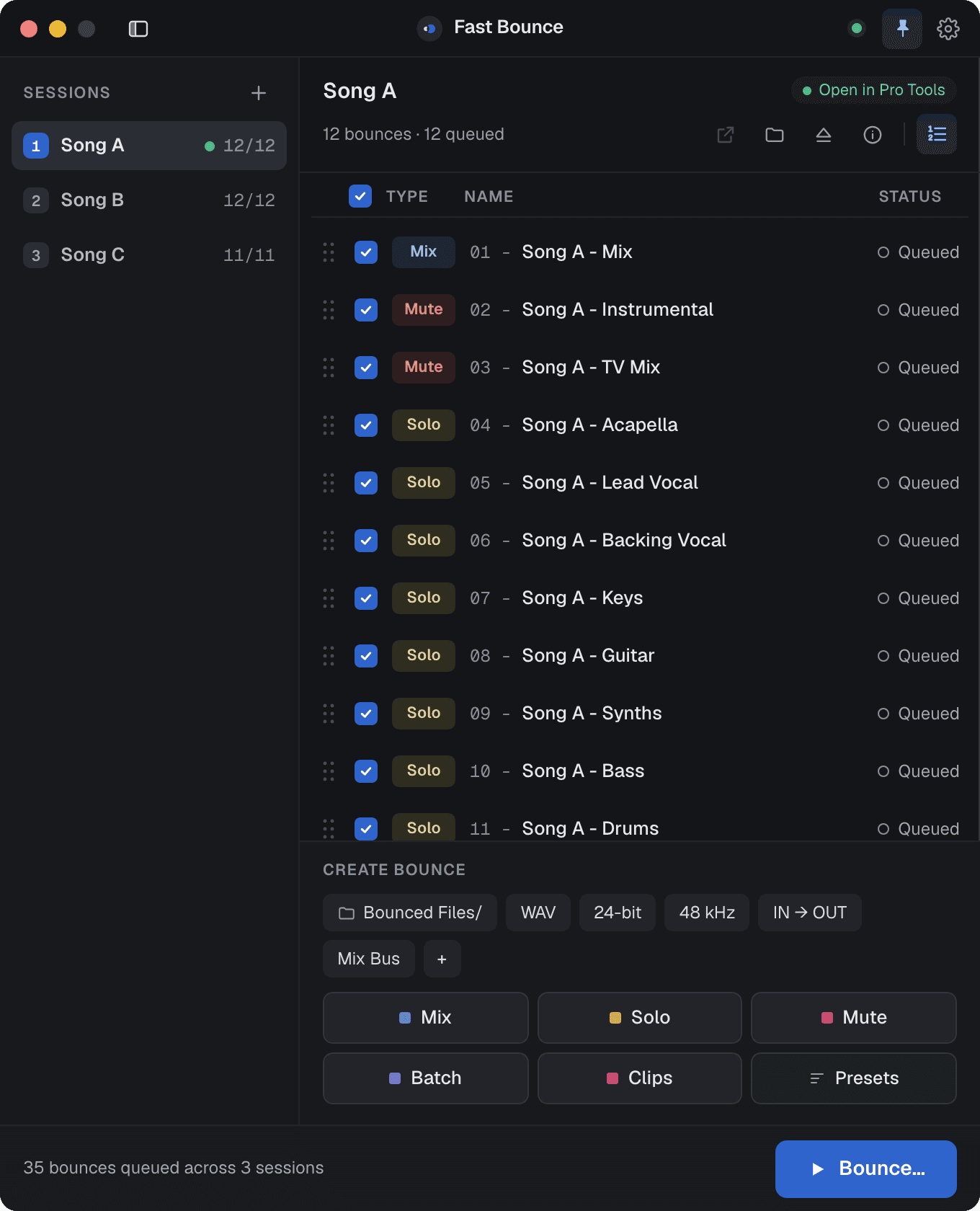Create a Batch bounce
This screenshot has width=980, height=1211.
click(x=426, y=1078)
